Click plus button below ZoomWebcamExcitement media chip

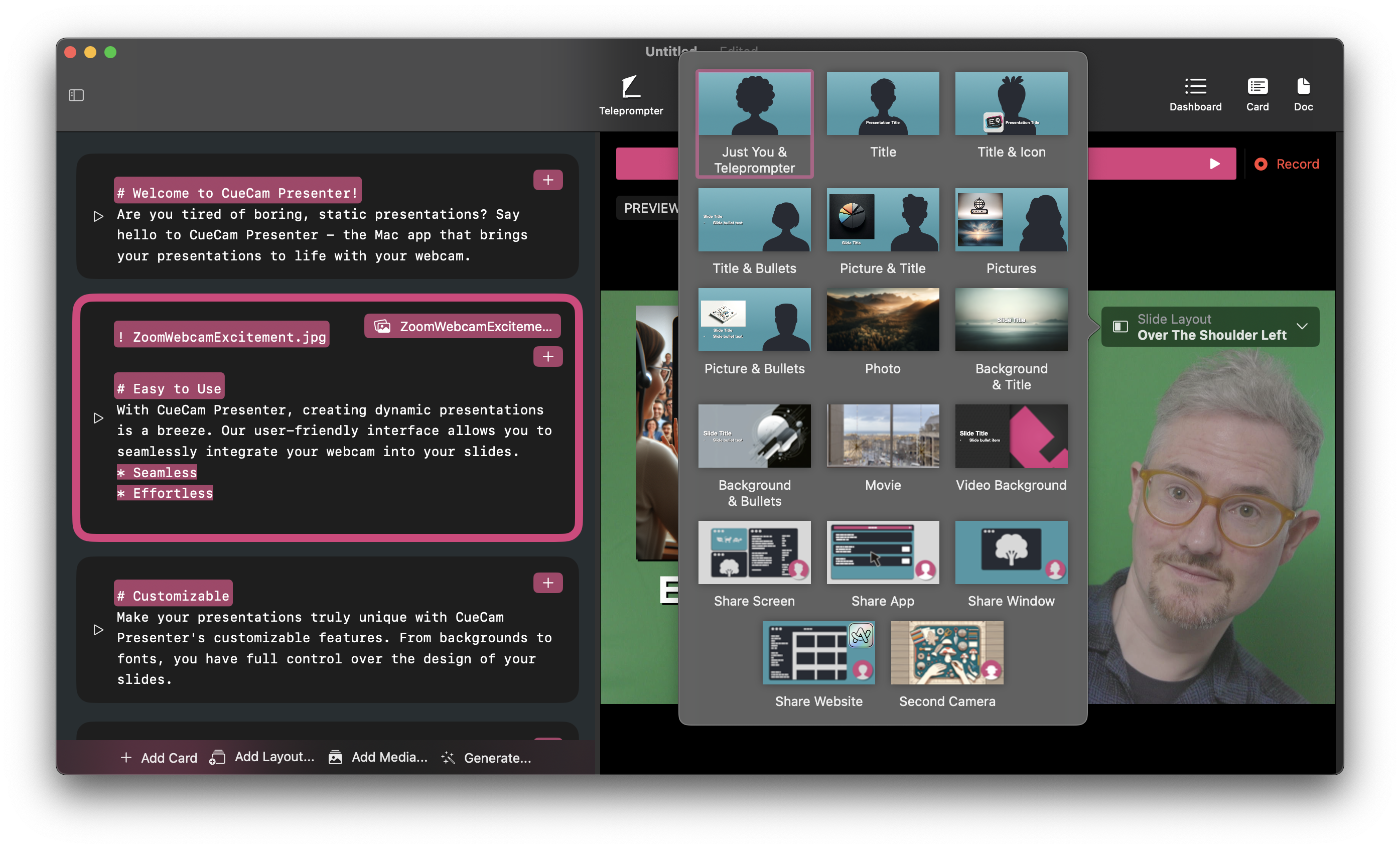(548, 356)
